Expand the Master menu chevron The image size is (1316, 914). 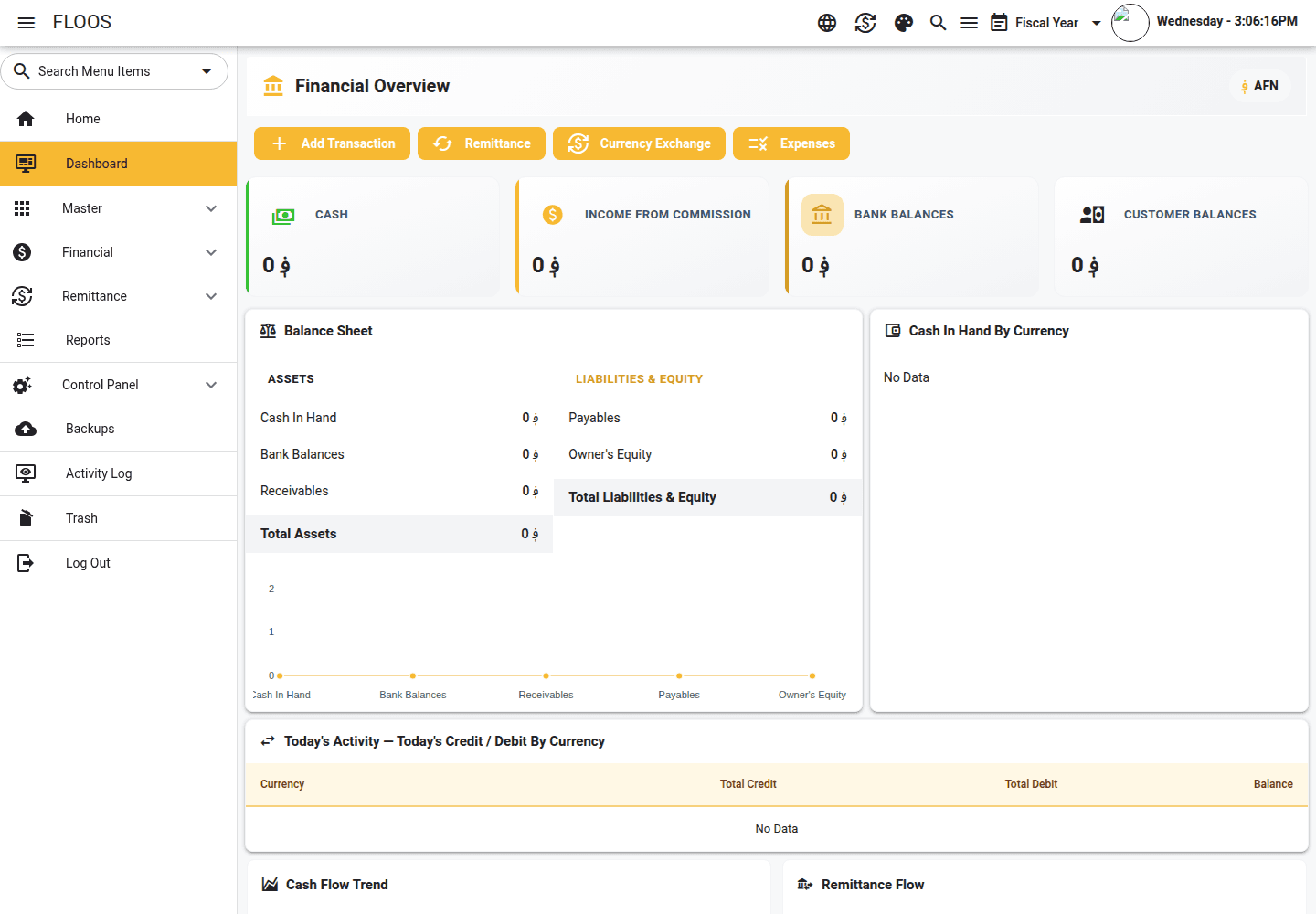coord(211,208)
